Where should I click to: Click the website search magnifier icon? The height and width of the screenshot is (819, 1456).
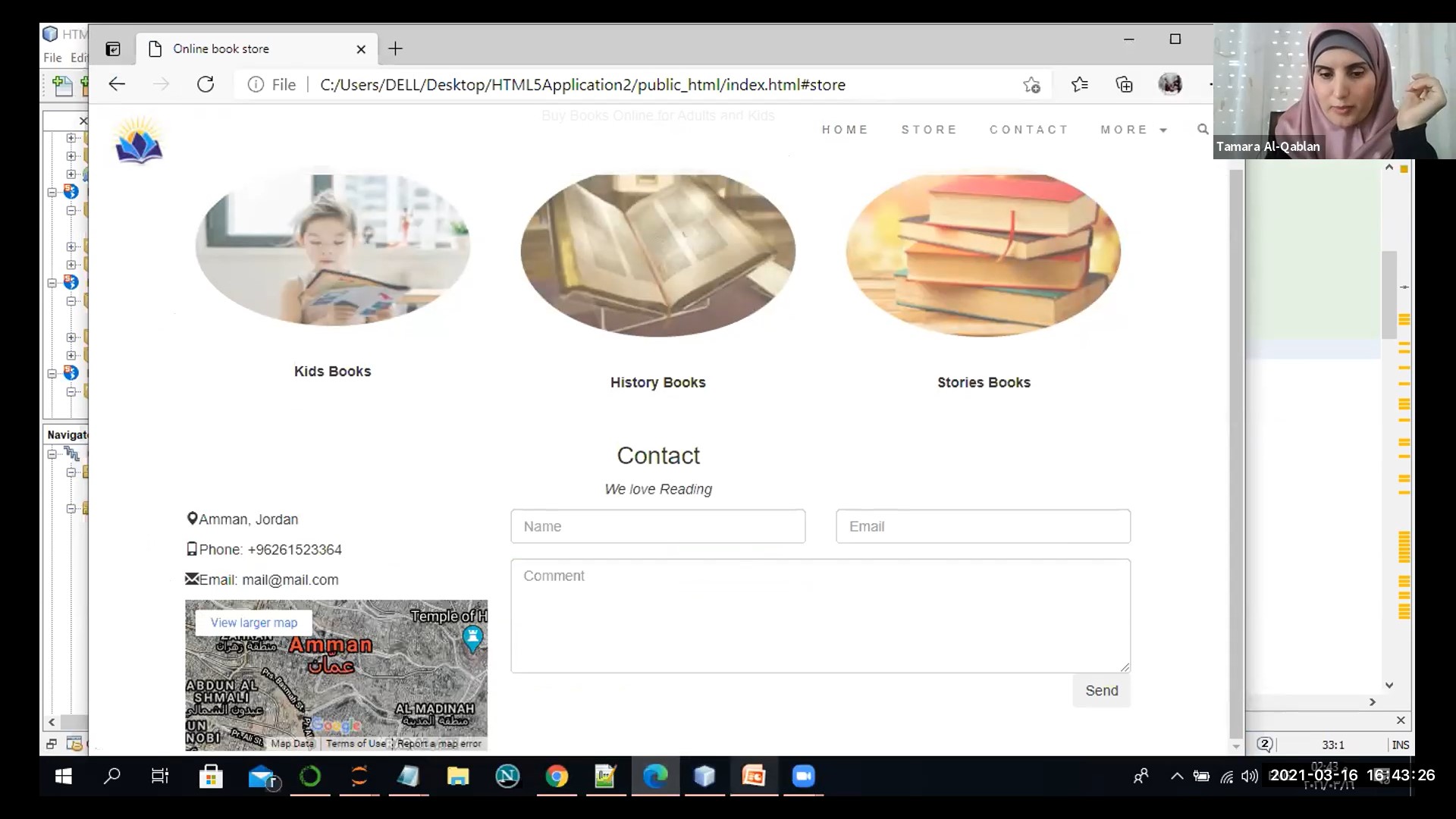[1203, 130]
